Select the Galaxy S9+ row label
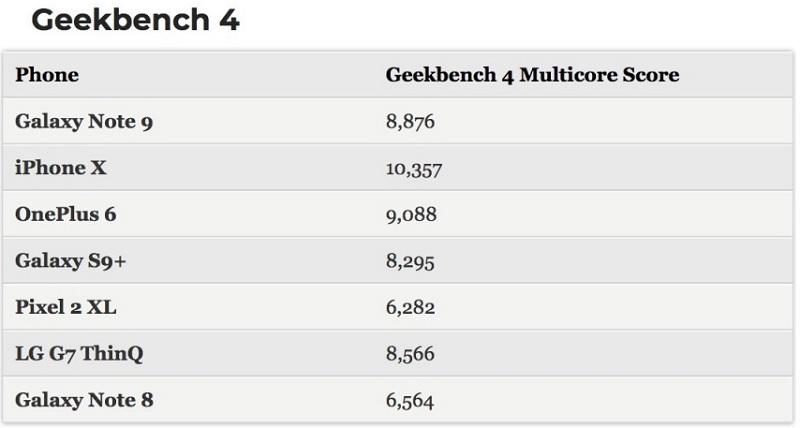 click(70, 261)
